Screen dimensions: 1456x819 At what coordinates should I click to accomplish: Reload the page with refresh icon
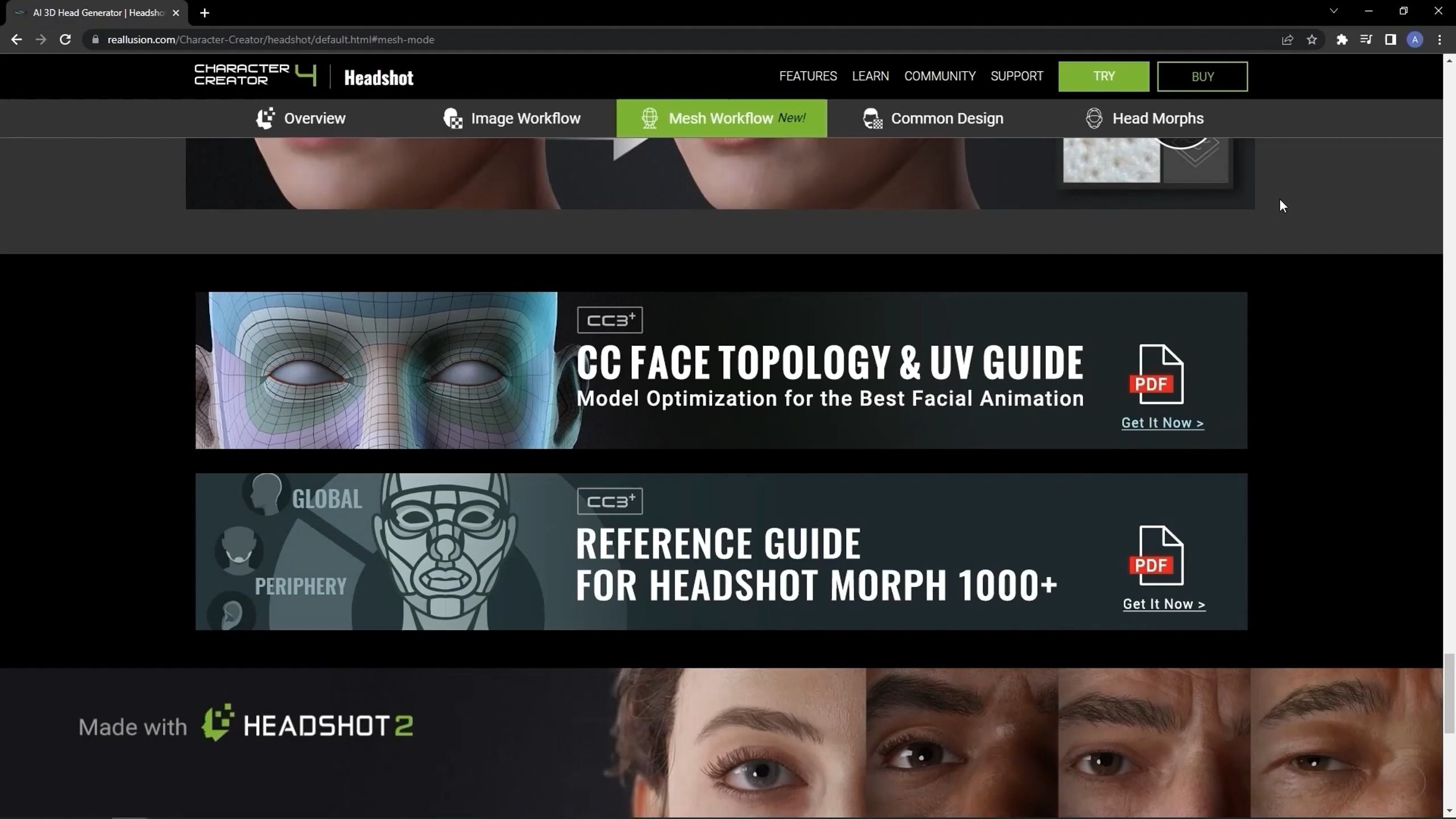click(x=65, y=40)
